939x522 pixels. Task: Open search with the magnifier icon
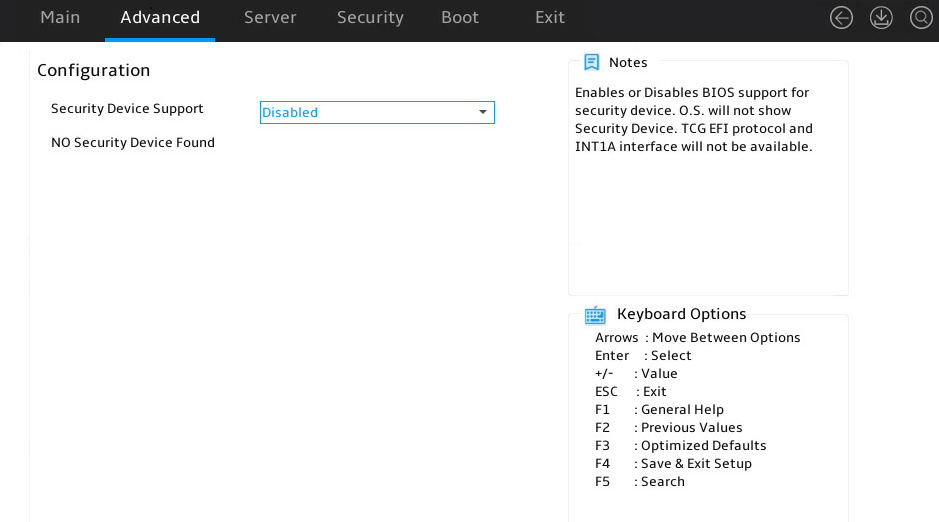coord(921,18)
